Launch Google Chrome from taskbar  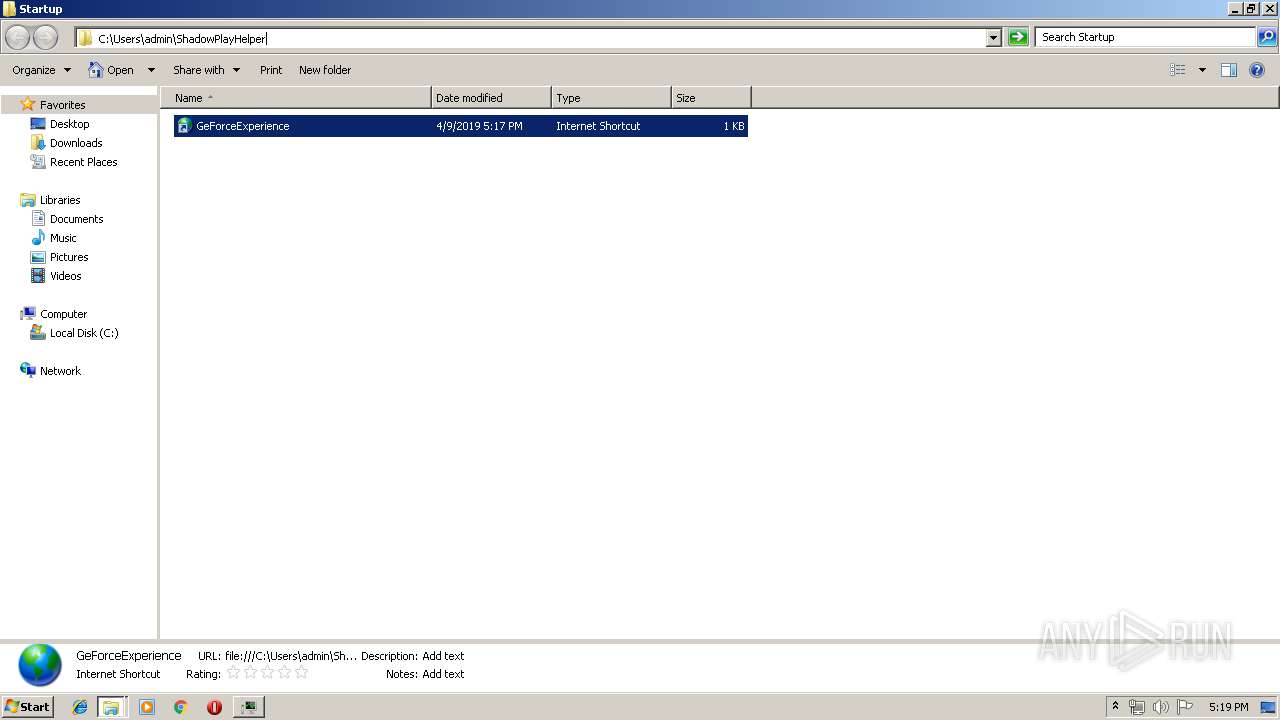point(181,707)
